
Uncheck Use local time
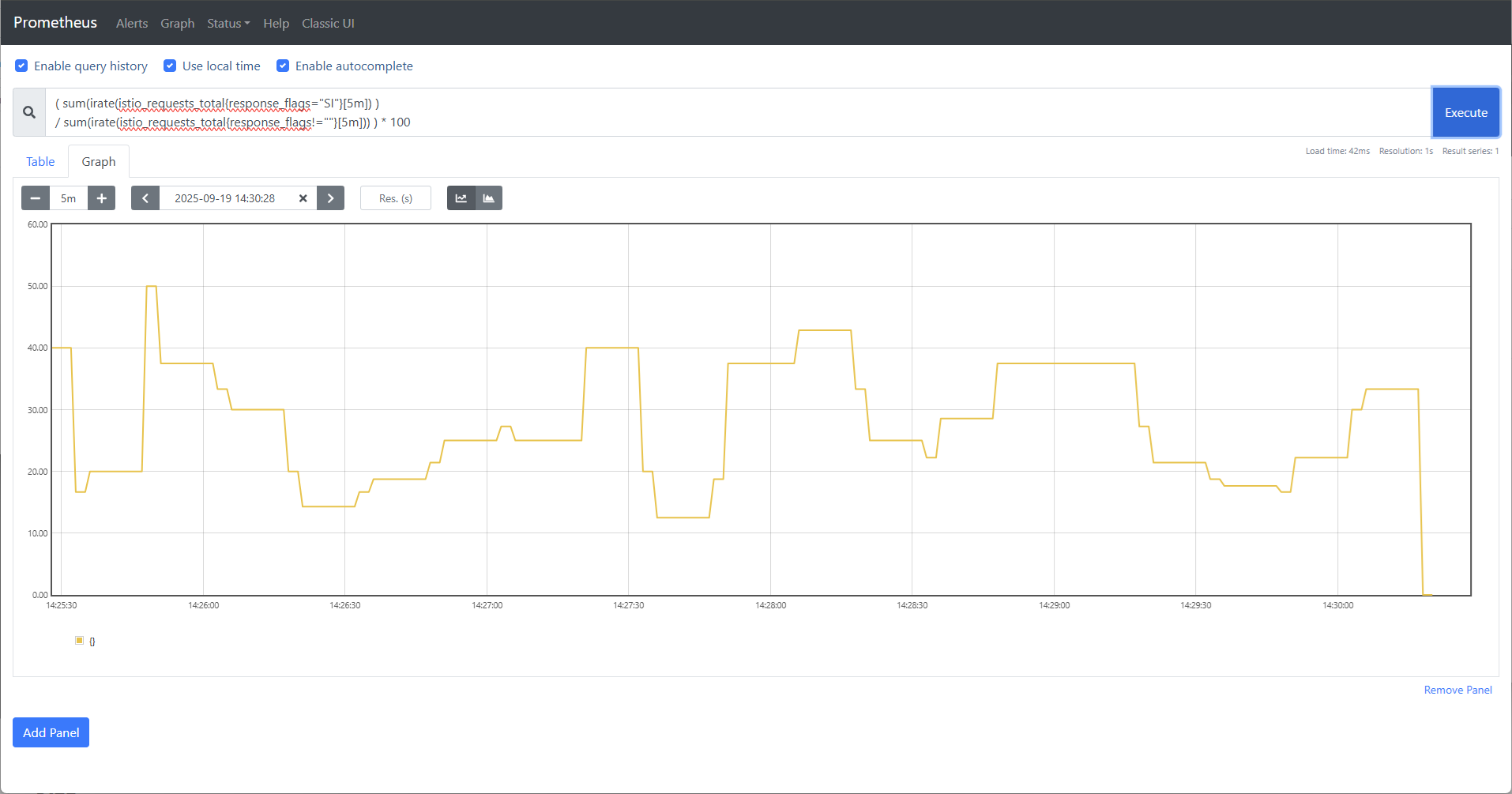170,66
